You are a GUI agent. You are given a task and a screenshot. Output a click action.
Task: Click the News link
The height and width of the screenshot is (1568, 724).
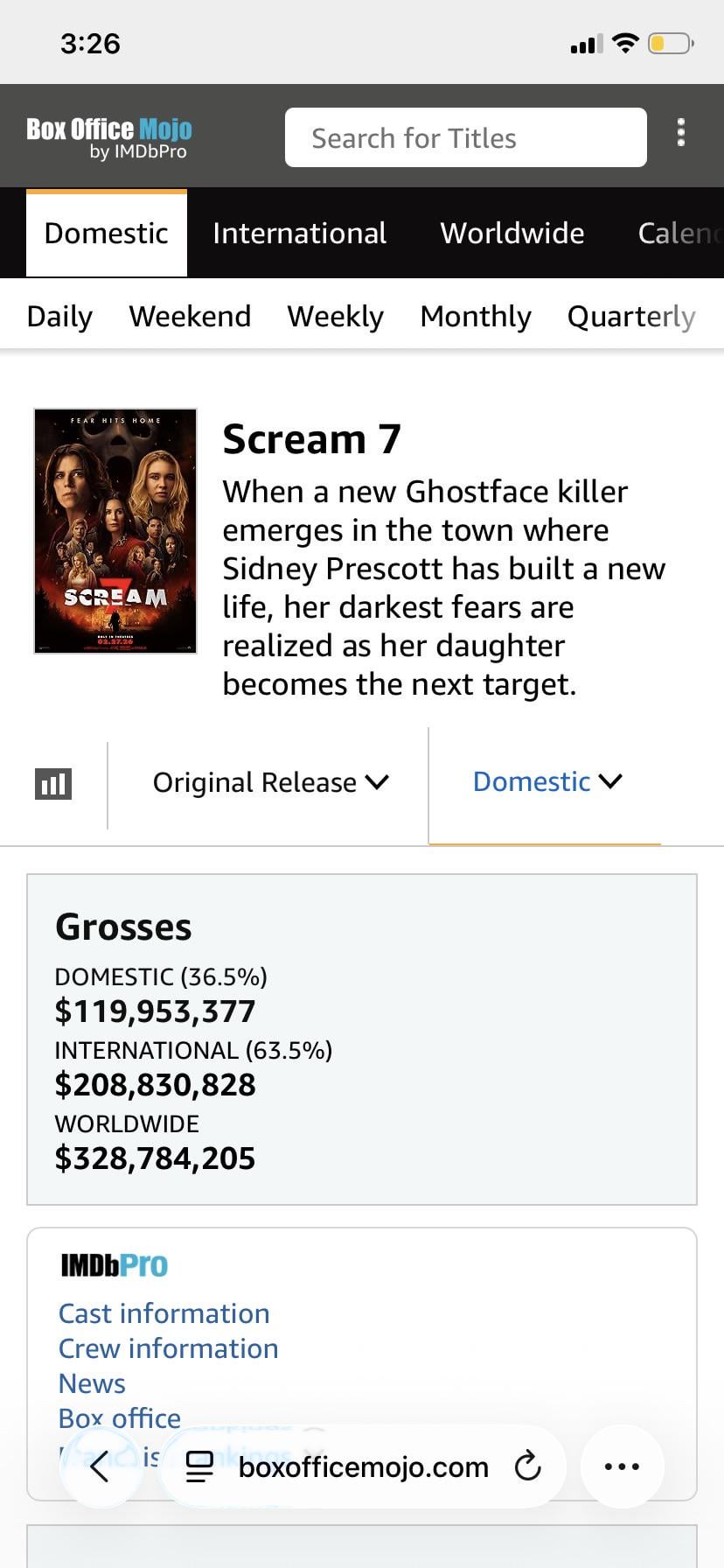pos(92,1383)
